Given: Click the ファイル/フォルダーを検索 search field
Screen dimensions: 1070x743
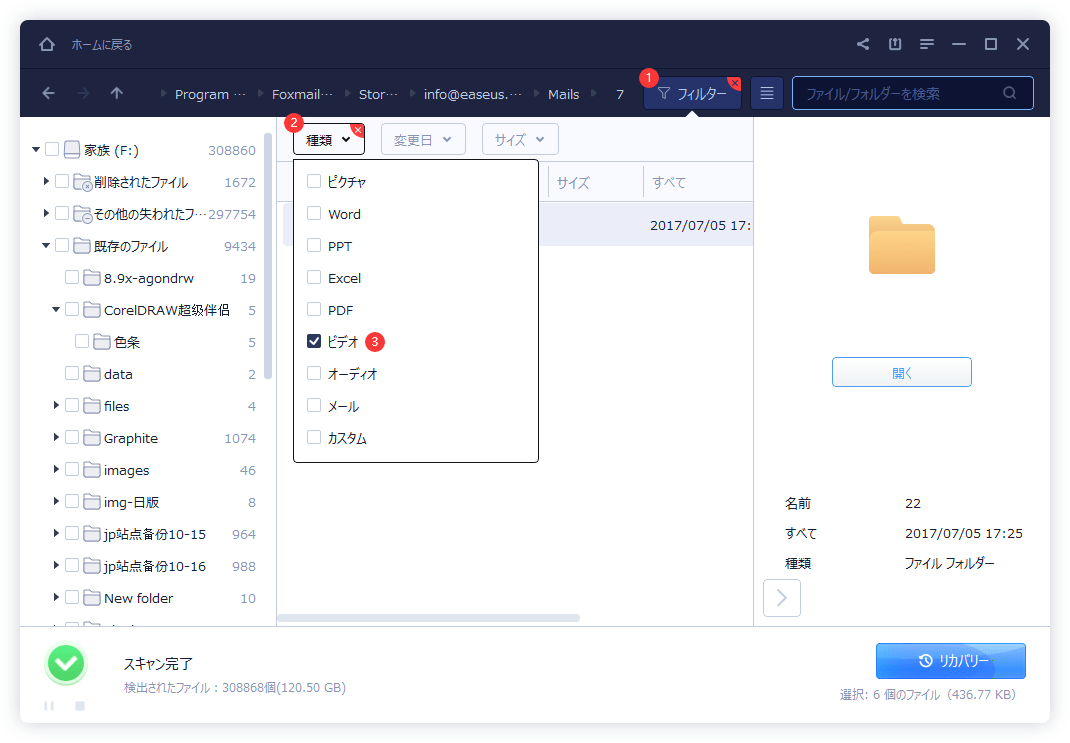Looking at the screenshot, I should [x=912, y=93].
